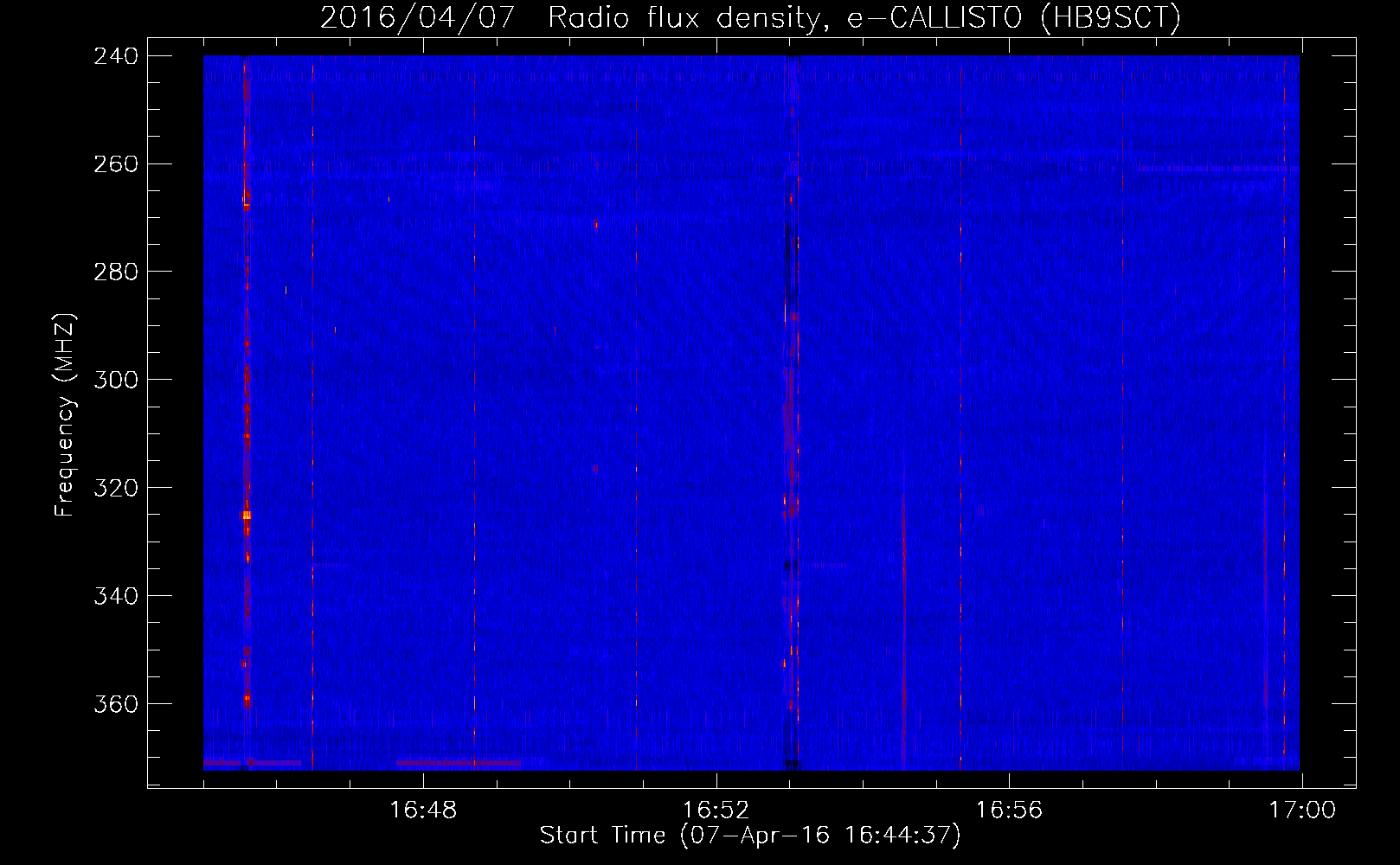Select the 280 frequency tick label
1400x865 pixels.
(115, 272)
